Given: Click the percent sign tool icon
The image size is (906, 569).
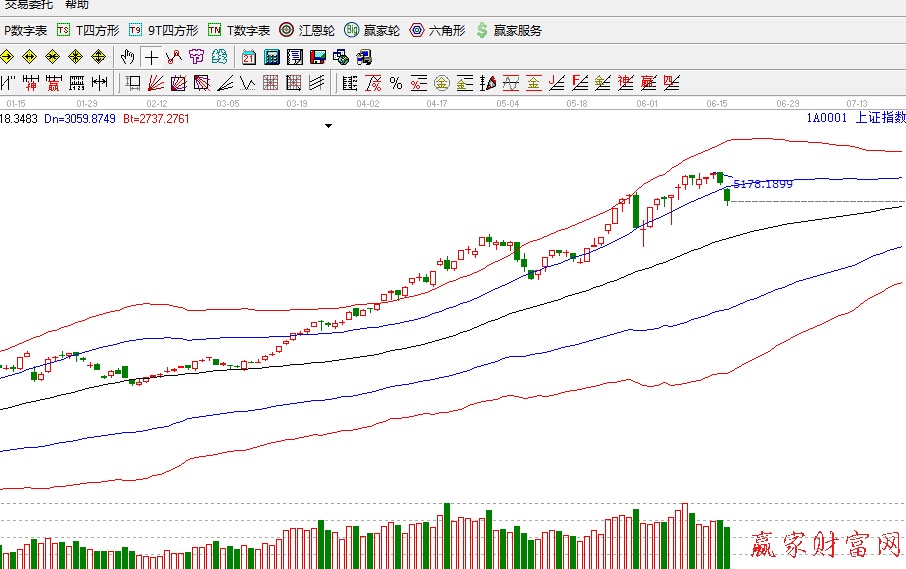Looking at the screenshot, I should [395, 82].
